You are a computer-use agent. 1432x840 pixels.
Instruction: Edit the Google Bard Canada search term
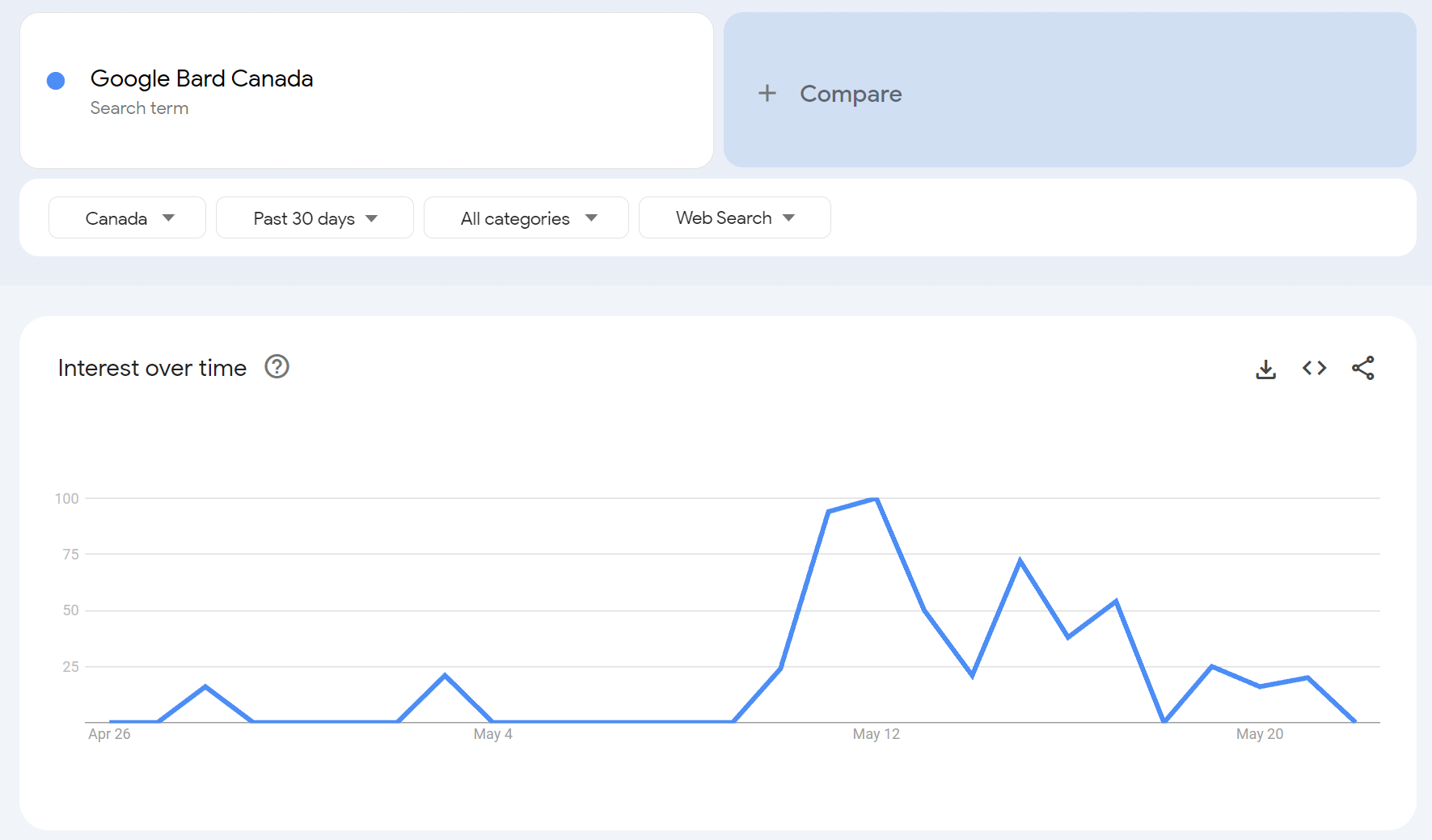(x=201, y=78)
